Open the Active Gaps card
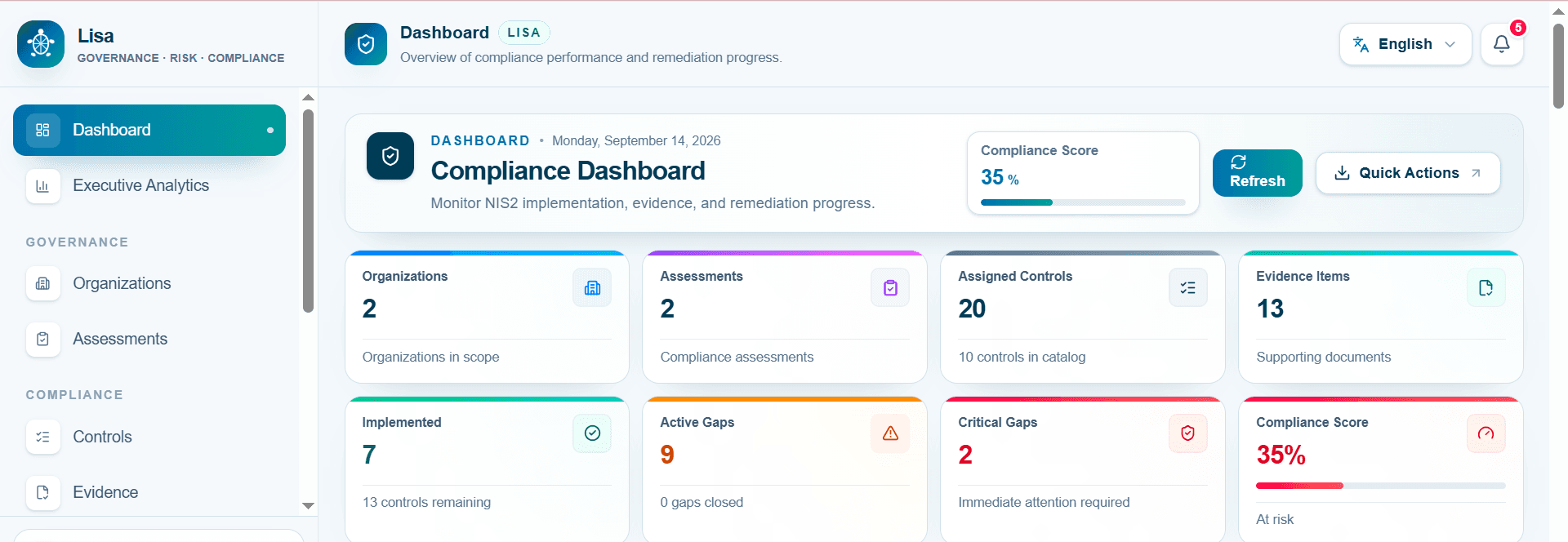Image resolution: width=1568 pixels, height=542 pixels. click(785, 469)
